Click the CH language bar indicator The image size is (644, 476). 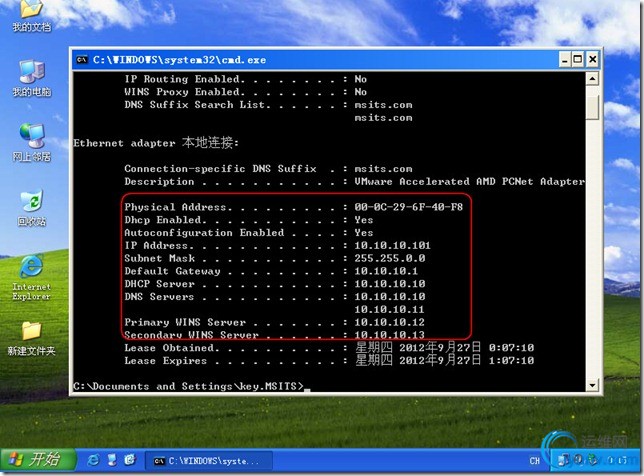[534, 461]
